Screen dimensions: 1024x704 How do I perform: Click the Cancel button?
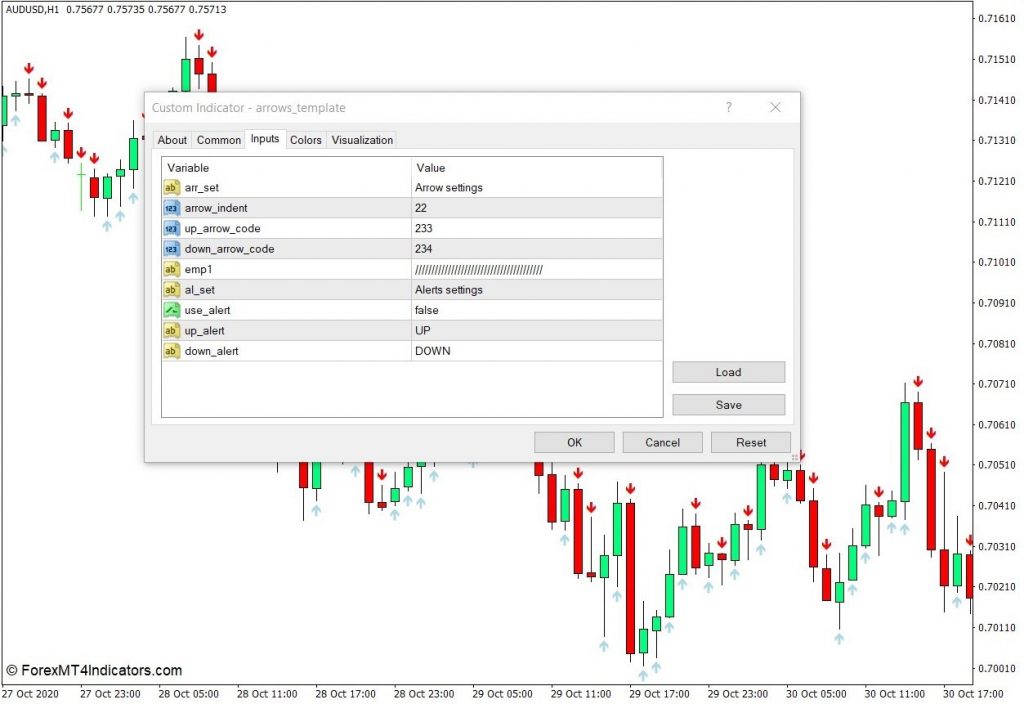click(662, 442)
